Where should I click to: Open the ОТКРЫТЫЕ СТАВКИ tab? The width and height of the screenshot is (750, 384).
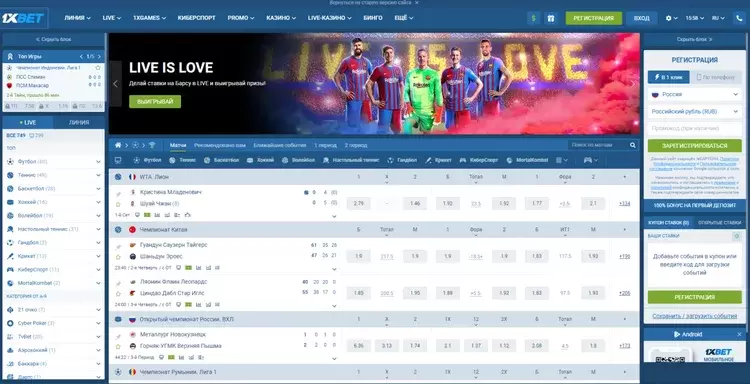coord(719,223)
